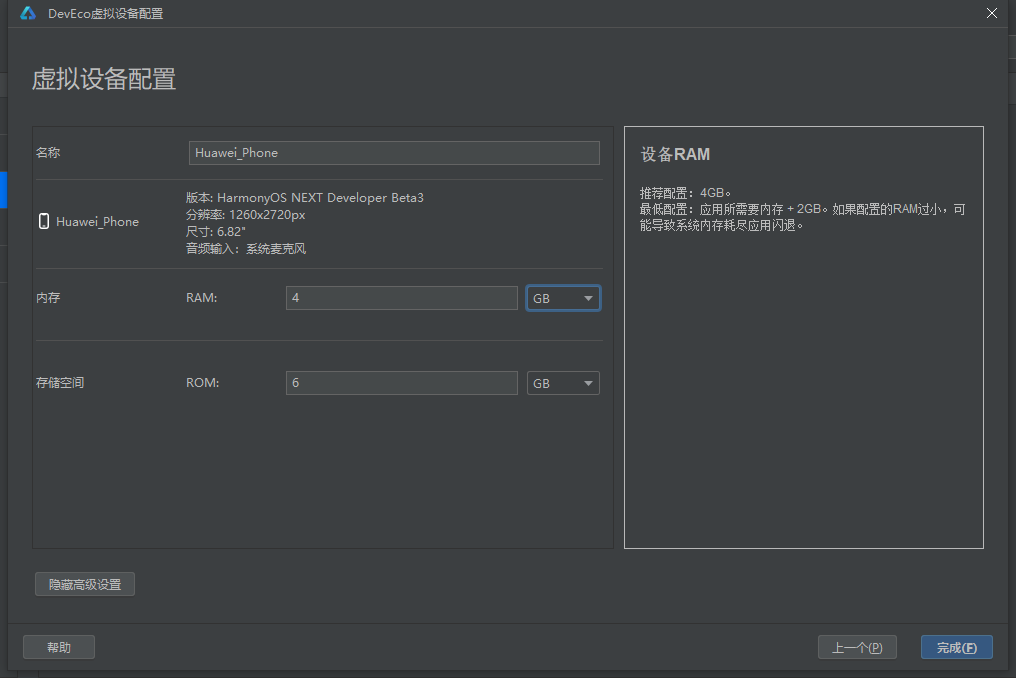Screen dimensions: 1016x678
Task: Finish setup with 完成(F) button
Action: click(x=956, y=647)
